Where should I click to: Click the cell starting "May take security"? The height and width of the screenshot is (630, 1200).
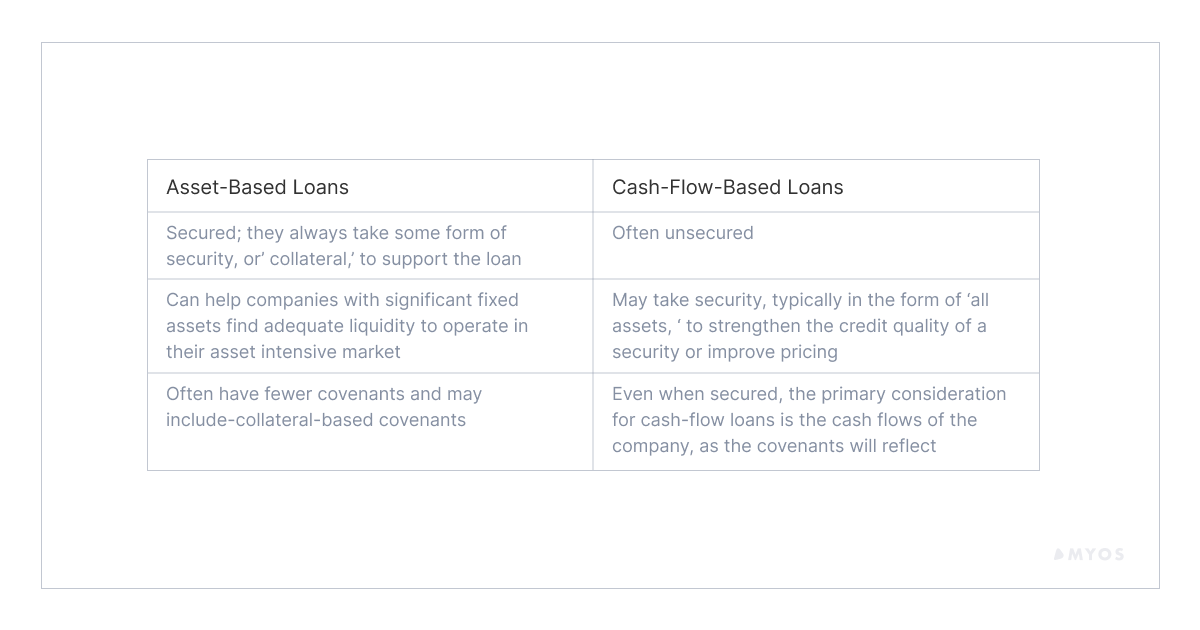[800, 325]
